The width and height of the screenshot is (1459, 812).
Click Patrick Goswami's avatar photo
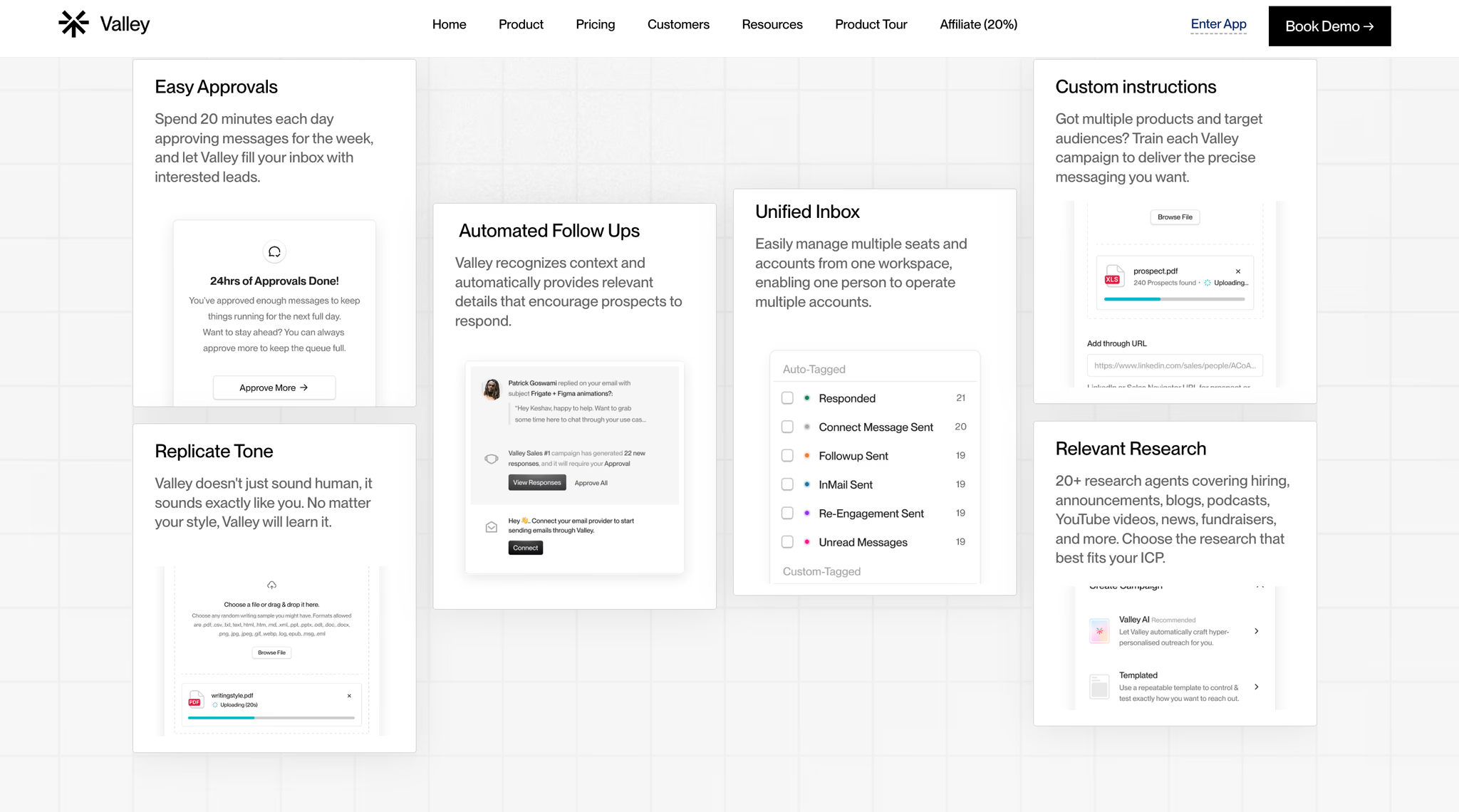(x=492, y=389)
